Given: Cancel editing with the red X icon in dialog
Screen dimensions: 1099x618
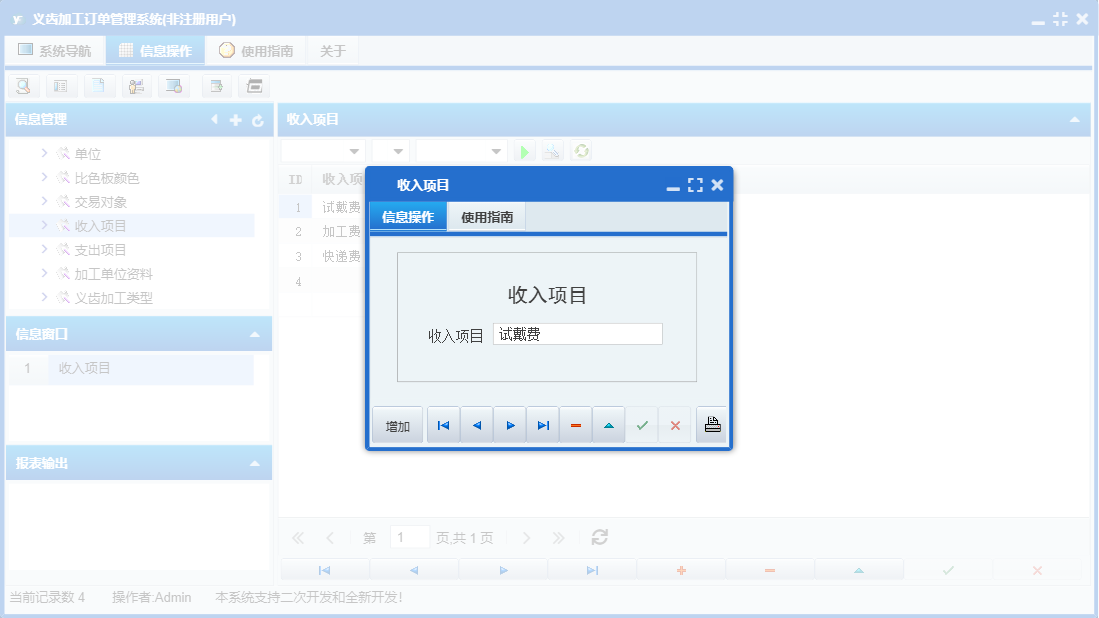Looking at the screenshot, I should click(x=675, y=424).
